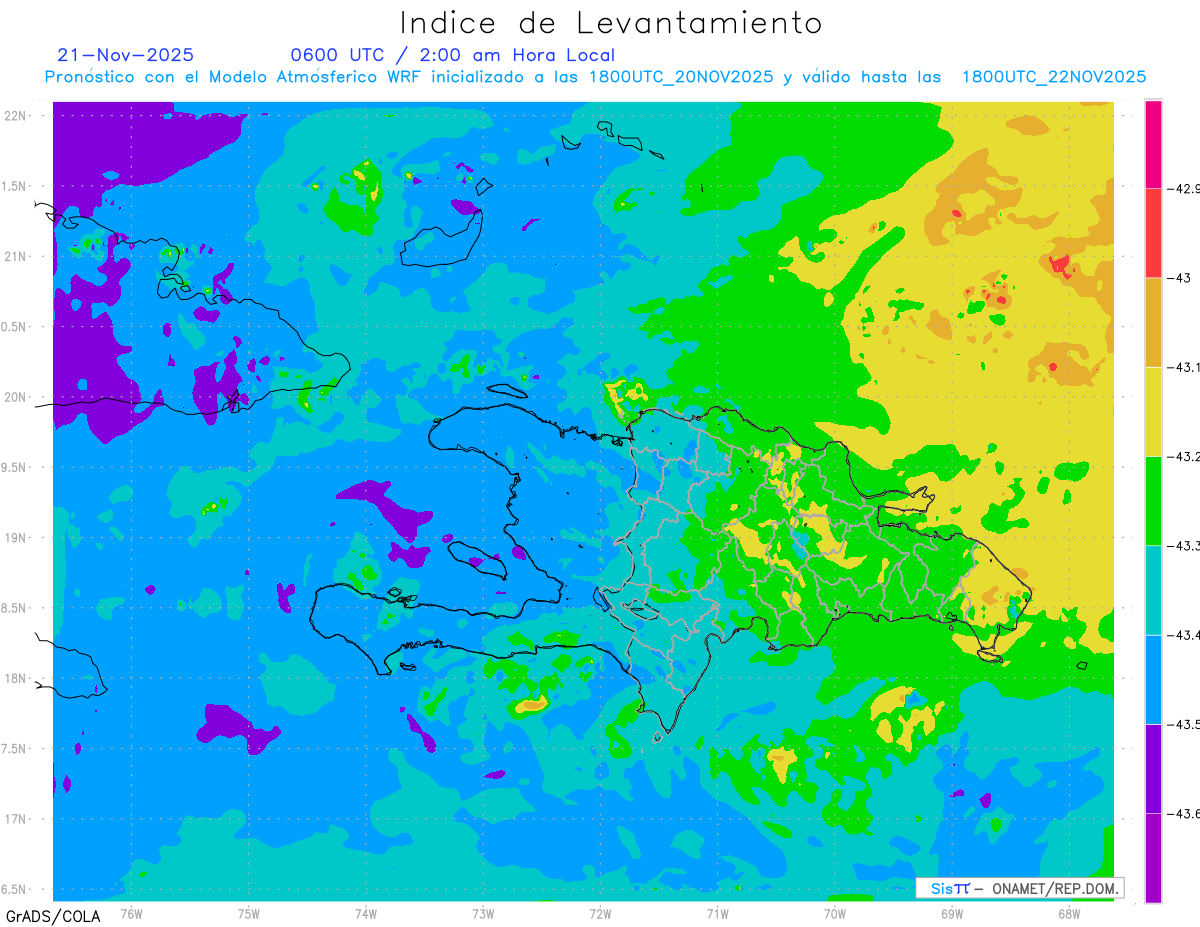Click the 69W longitude label
1200x927 pixels.
point(952,913)
